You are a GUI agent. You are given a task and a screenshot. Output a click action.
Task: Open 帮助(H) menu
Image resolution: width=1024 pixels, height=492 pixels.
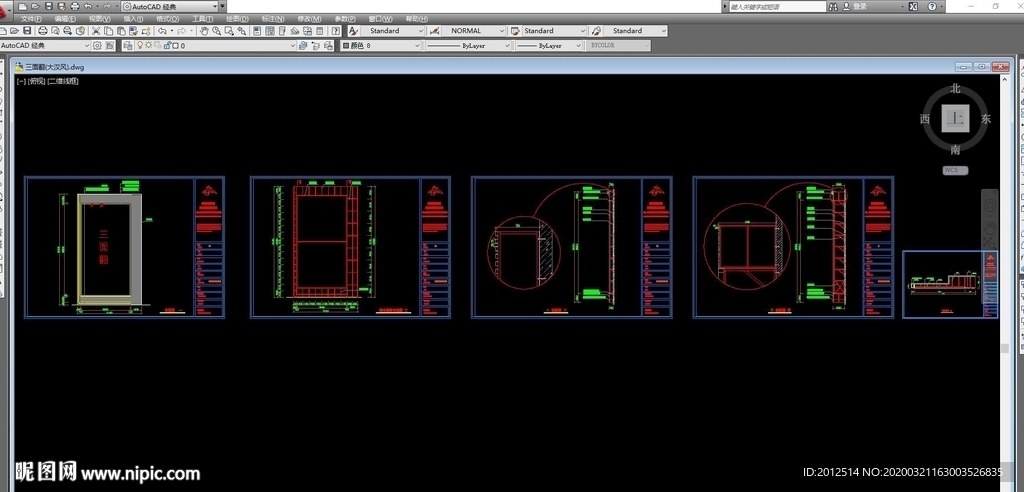[x=417, y=19]
